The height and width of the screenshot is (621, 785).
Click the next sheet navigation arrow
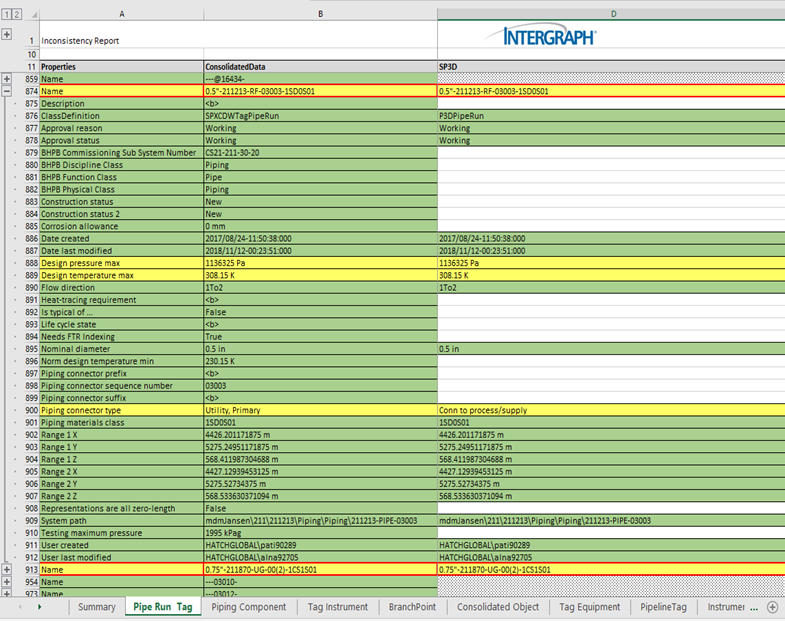39,607
